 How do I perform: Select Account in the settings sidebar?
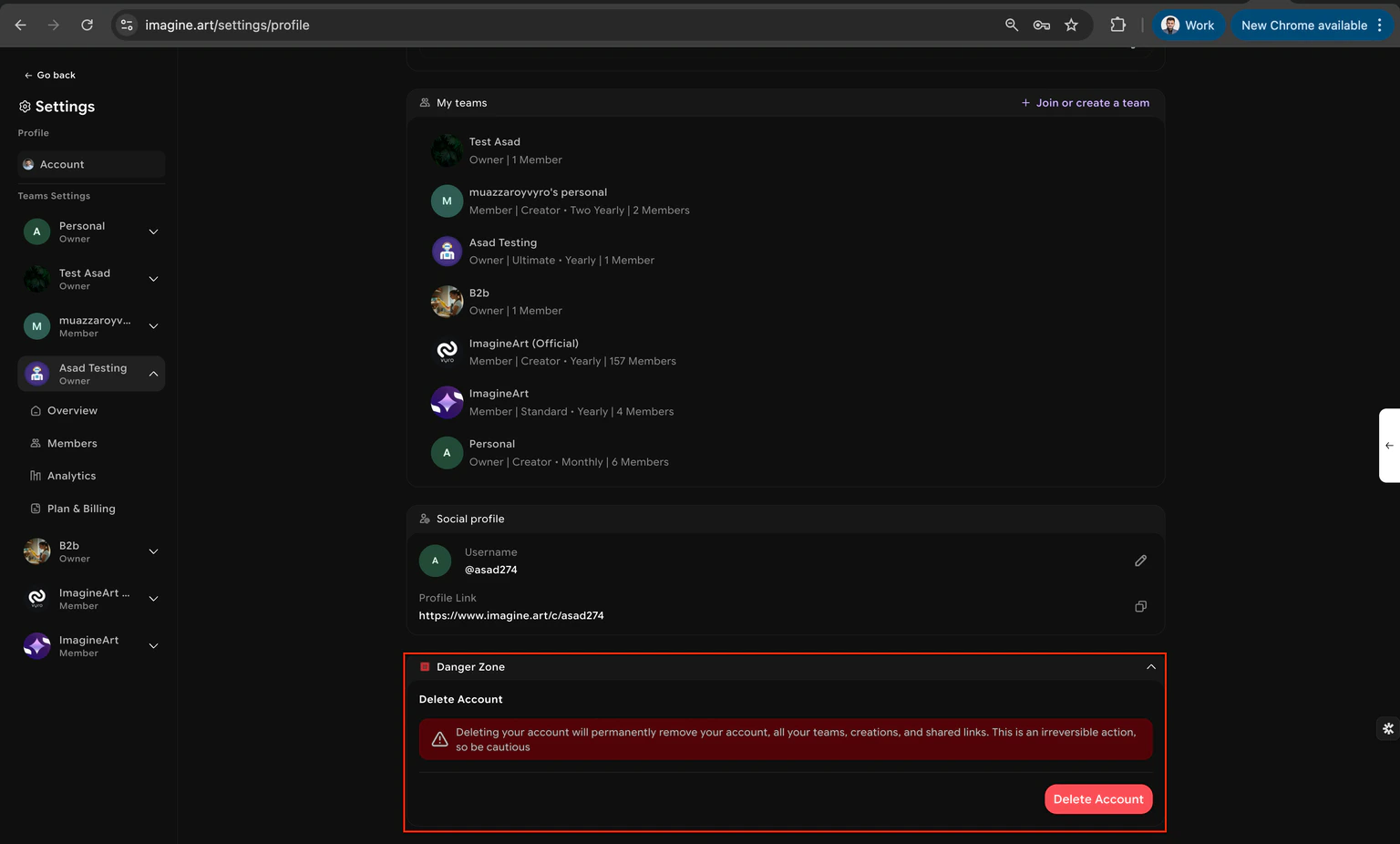(91, 164)
